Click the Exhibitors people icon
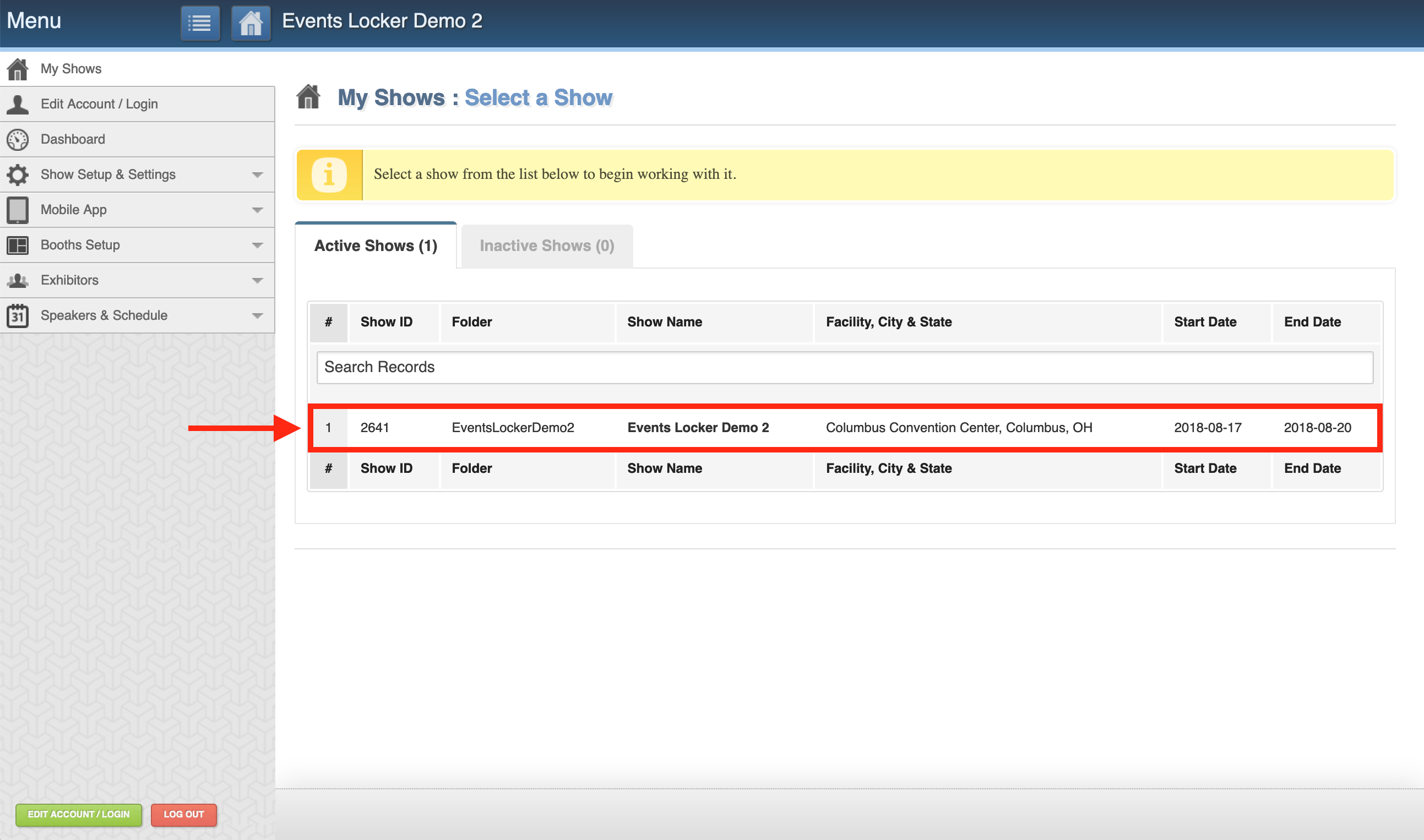The width and height of the screenshot is (1424, 840). 18,280
